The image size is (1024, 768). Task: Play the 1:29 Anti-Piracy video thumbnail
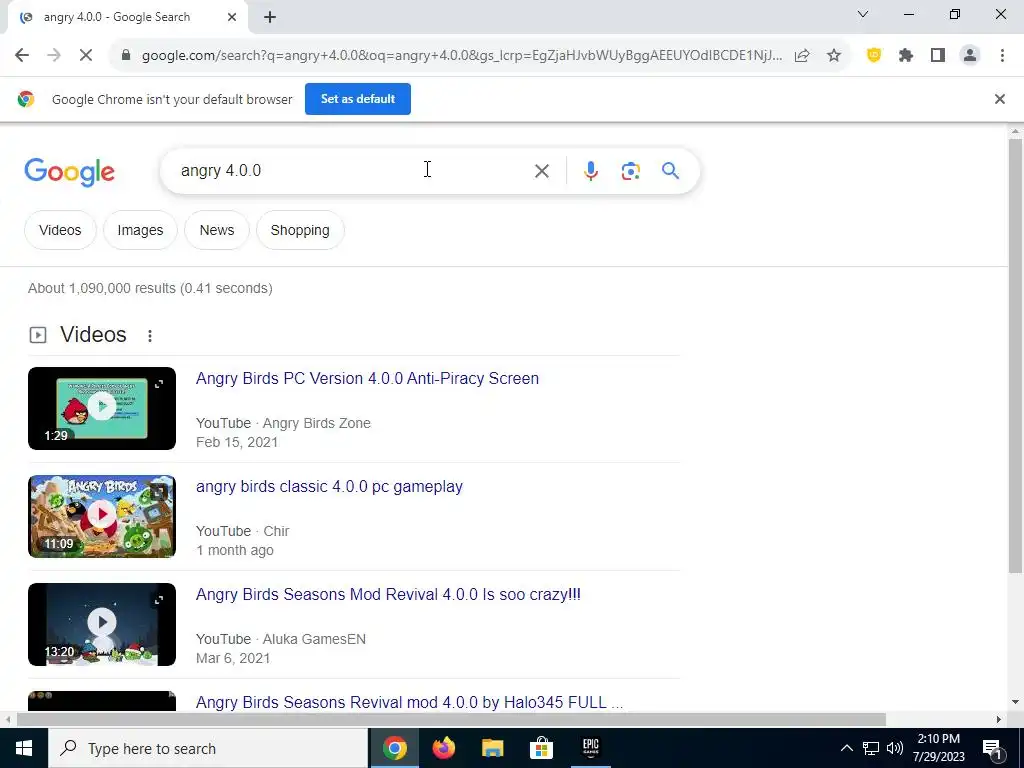(102, 408)
